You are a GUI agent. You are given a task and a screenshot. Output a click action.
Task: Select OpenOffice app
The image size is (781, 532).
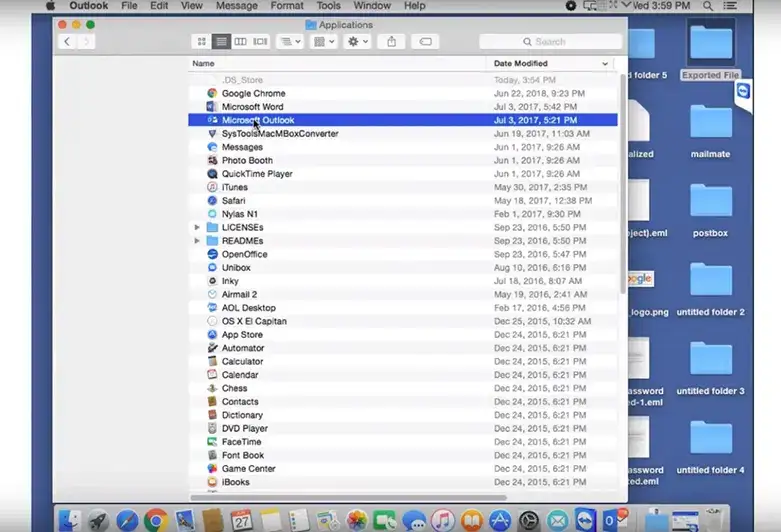(402, 254)
